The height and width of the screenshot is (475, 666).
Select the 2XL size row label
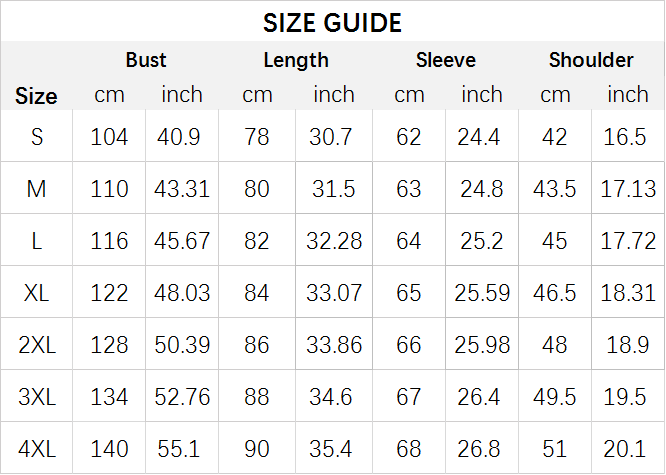[x=37, y=345]
